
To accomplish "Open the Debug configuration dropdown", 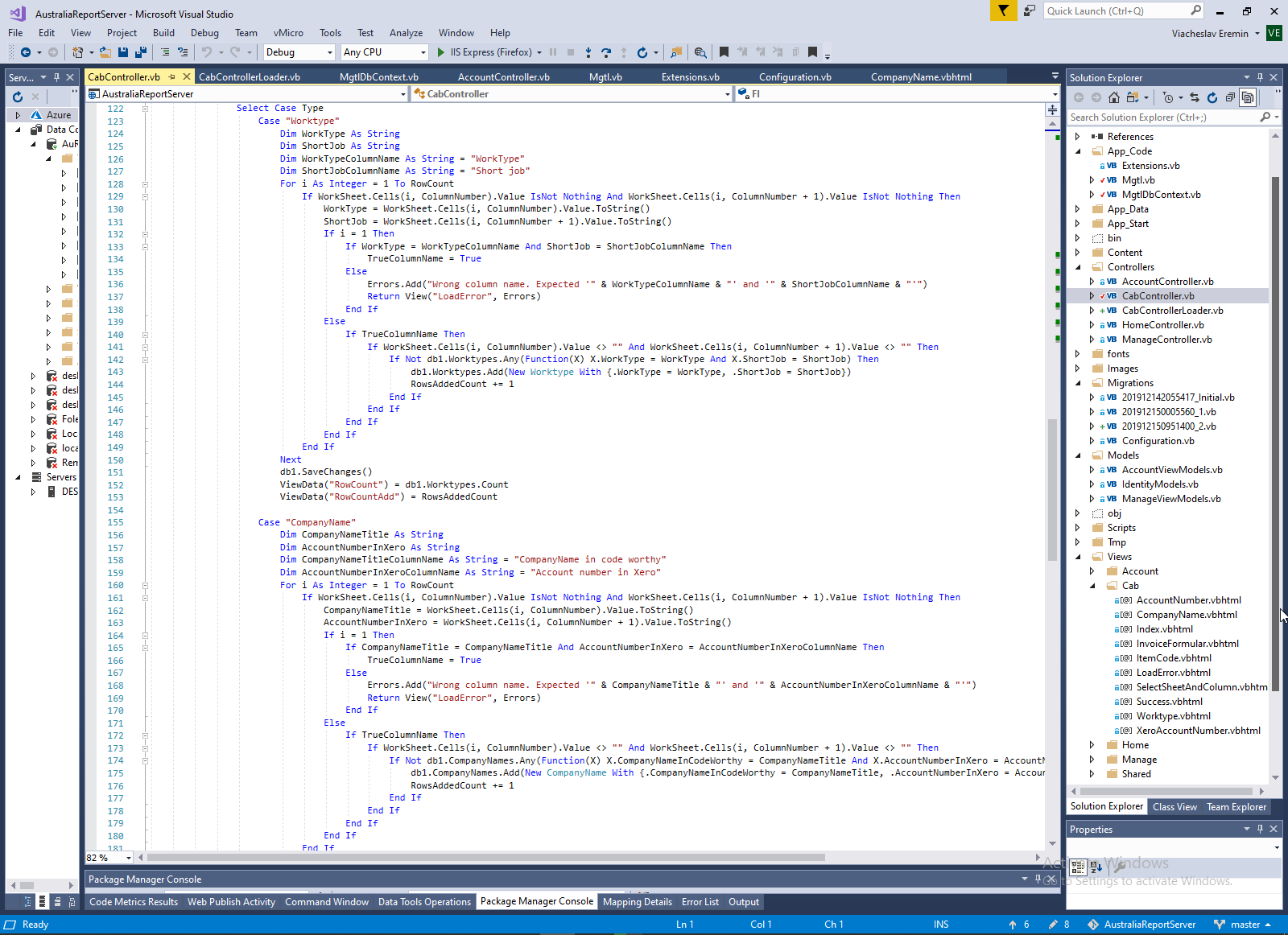I will point(299,52).
